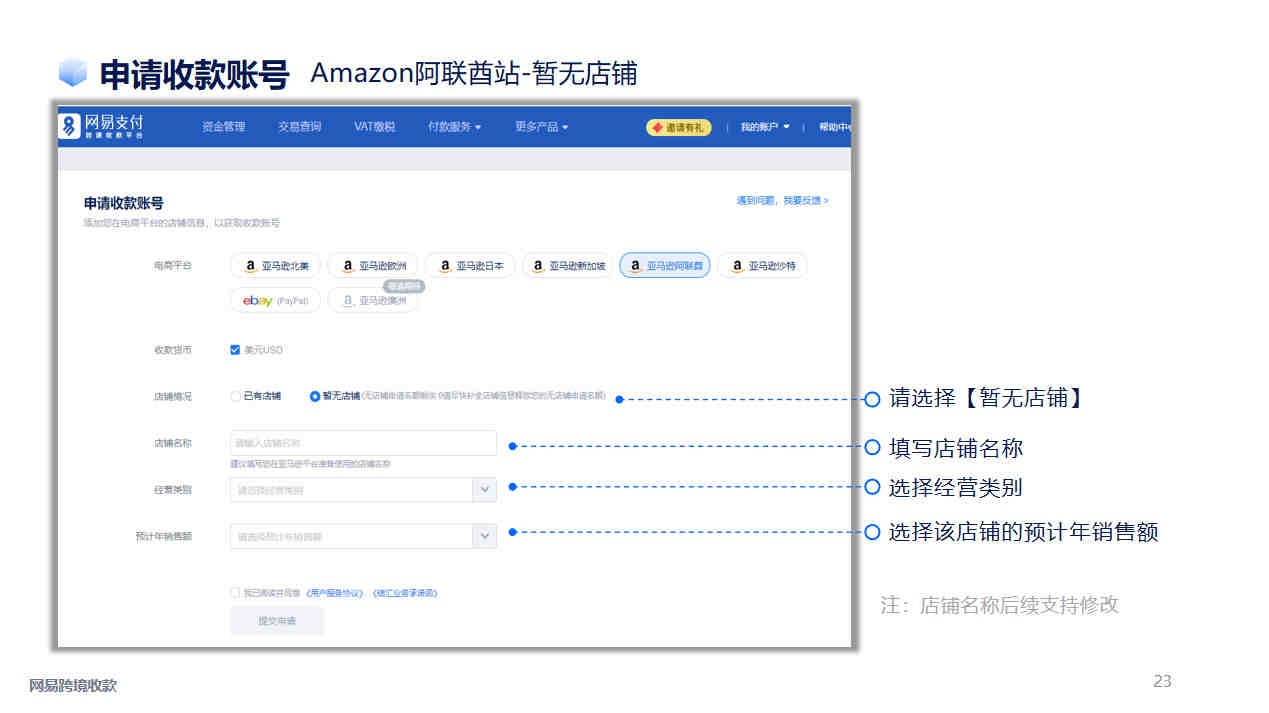Screen dimensions: 1269x713
Task: Click the 邀请有礼 badge
Action: (679, 127)
